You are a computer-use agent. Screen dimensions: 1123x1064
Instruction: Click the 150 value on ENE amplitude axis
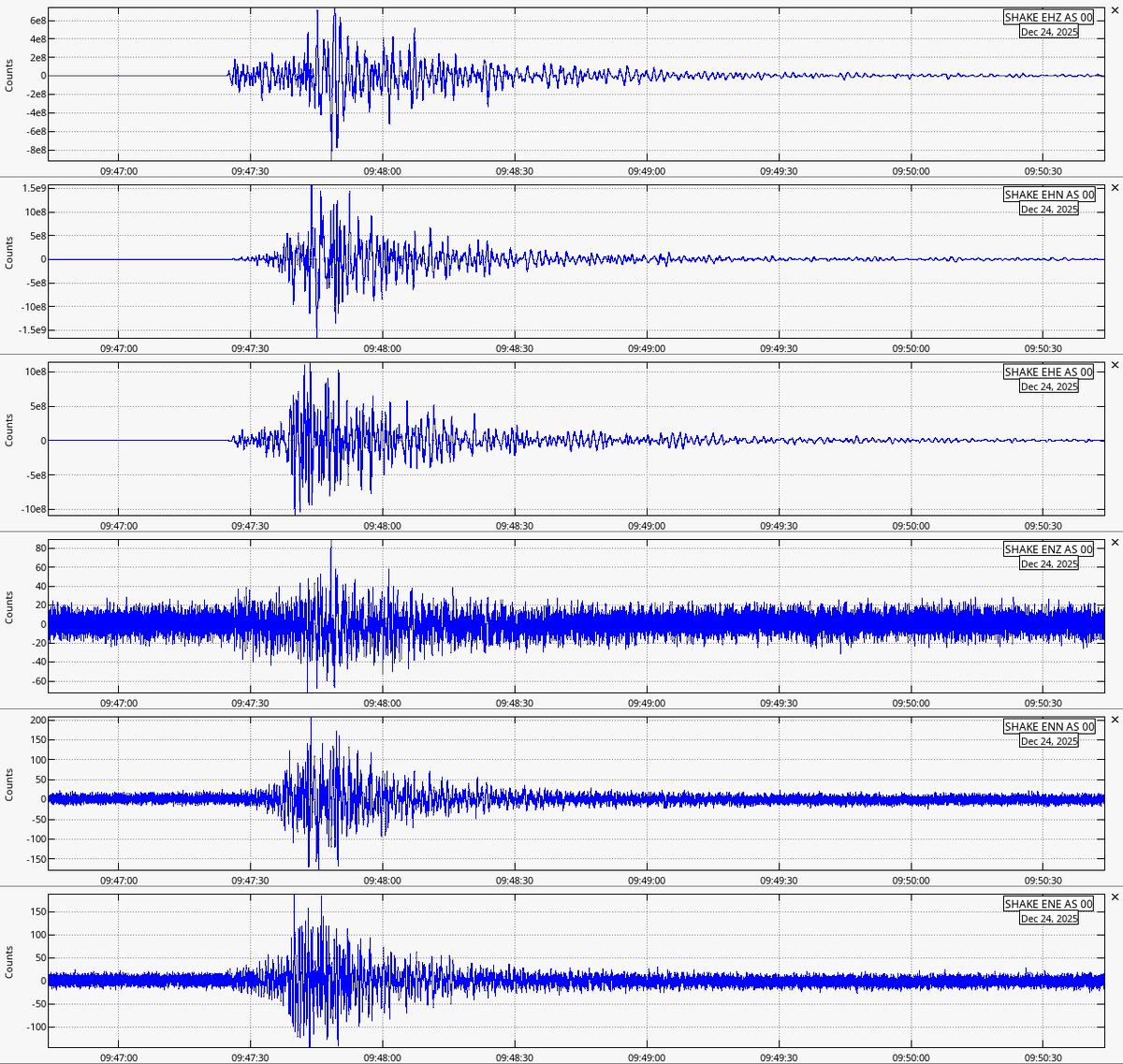click(38, 911)
